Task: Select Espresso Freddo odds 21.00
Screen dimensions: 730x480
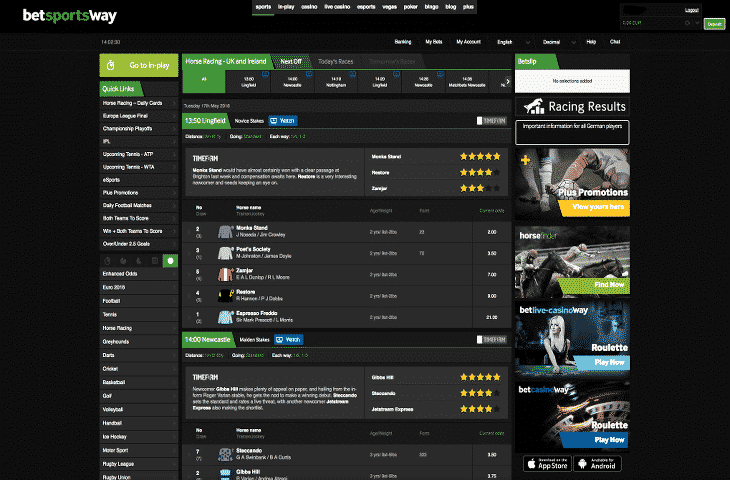Action: click(x=492, y=317)
